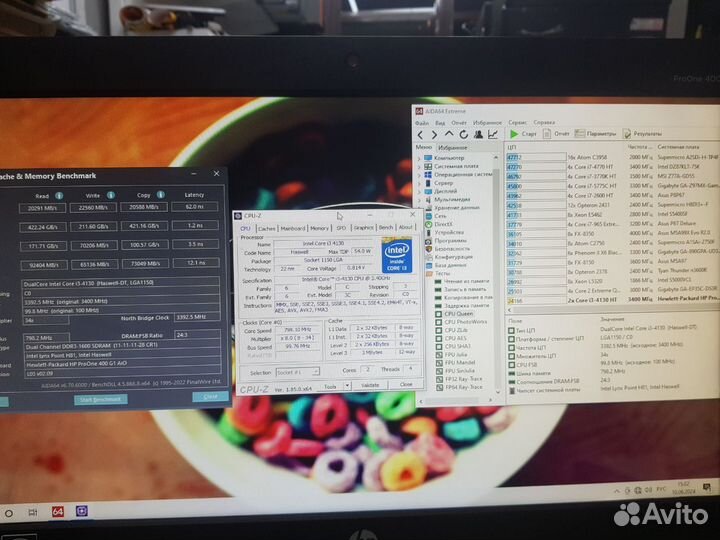720x540 pixels.
Task: Open the Сервис menu in AIDA64
Action: (x=518, y=123)
